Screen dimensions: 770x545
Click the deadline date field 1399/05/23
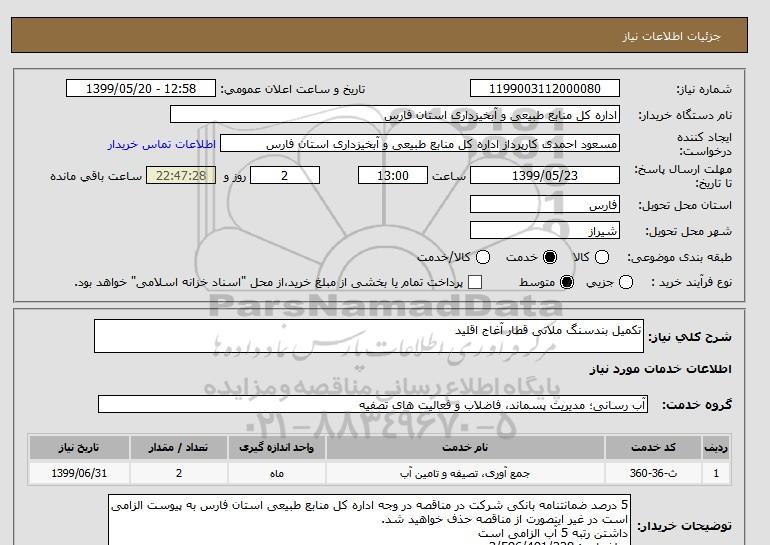click(545, 175)
